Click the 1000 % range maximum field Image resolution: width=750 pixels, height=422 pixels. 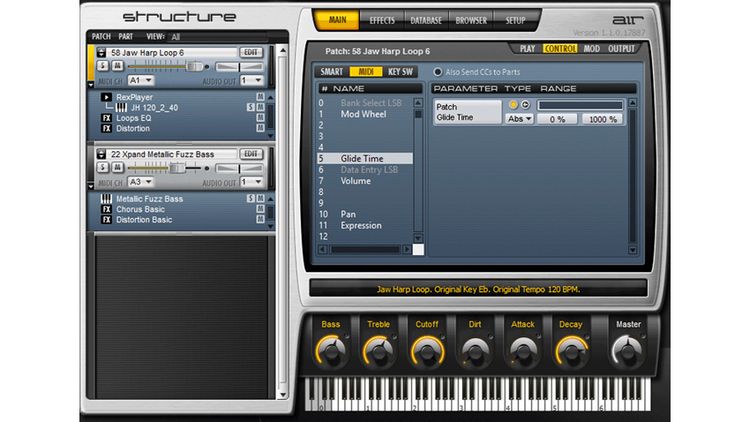(x=602, y=119)
